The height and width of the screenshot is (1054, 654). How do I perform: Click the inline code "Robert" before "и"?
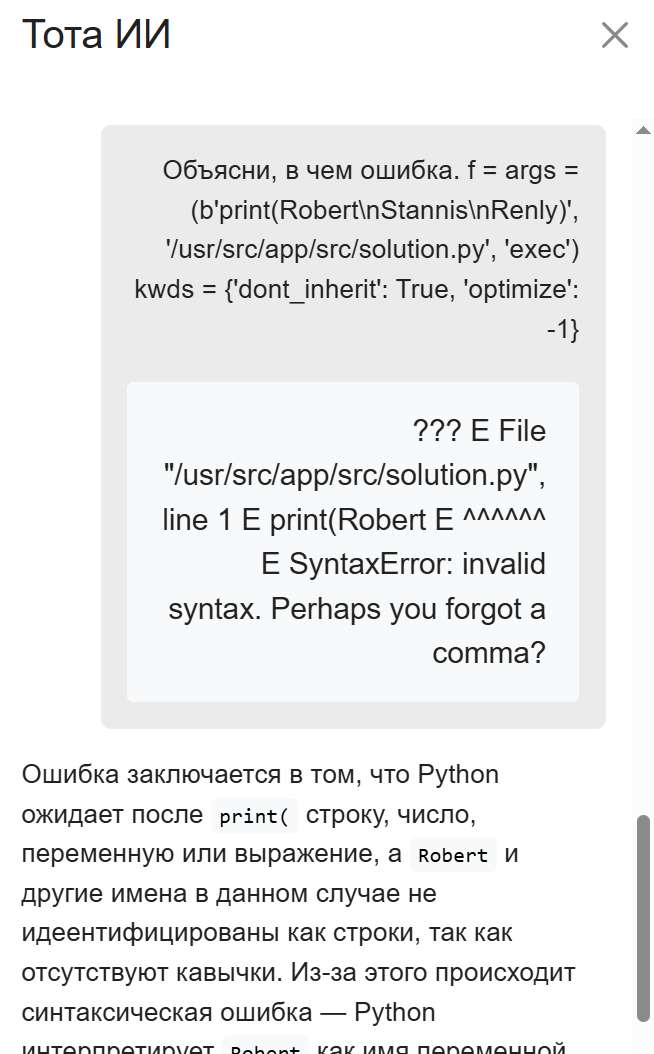point(453,856)
